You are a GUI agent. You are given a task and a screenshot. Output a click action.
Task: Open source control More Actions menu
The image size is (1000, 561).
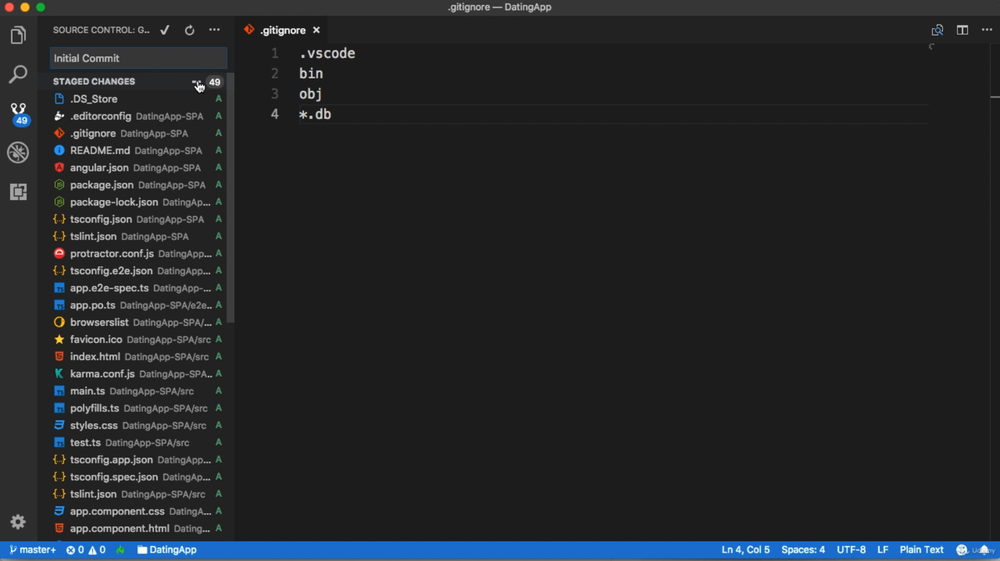[x=214, y=30]
